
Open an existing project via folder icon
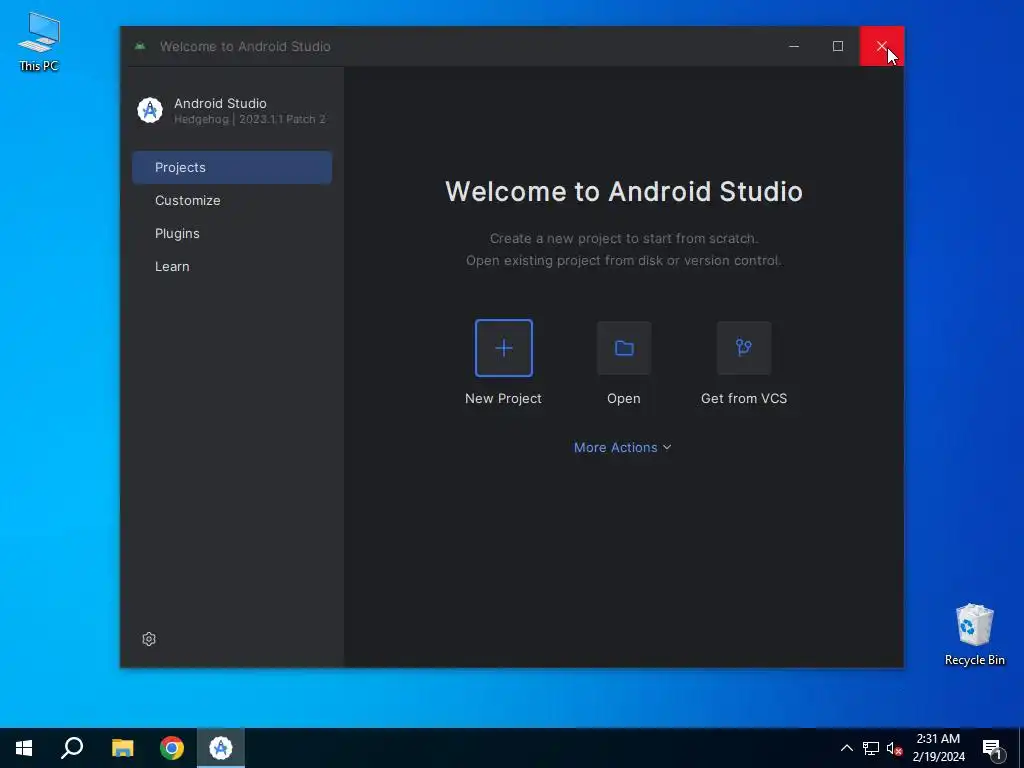[624, 348]
